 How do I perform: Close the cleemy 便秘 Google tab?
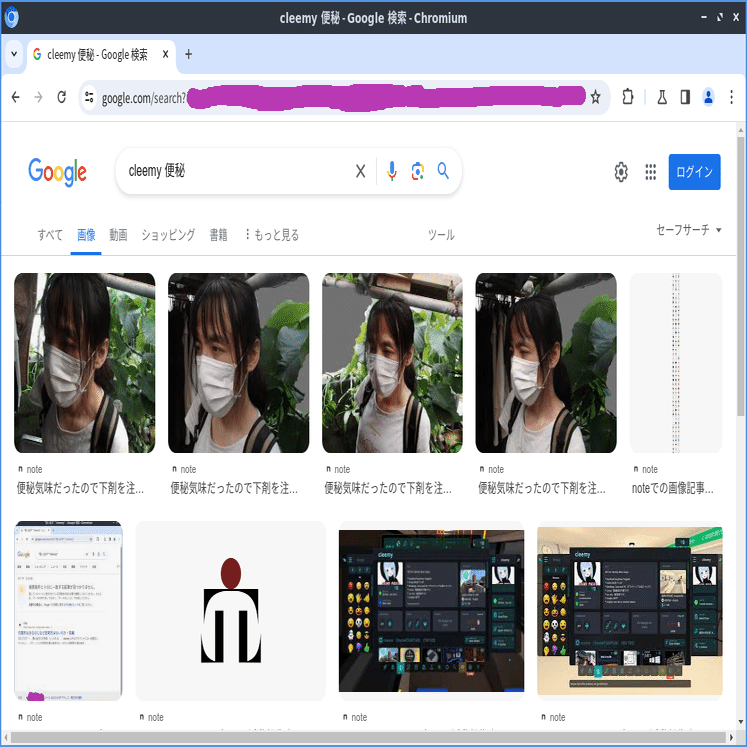(165, 54)
